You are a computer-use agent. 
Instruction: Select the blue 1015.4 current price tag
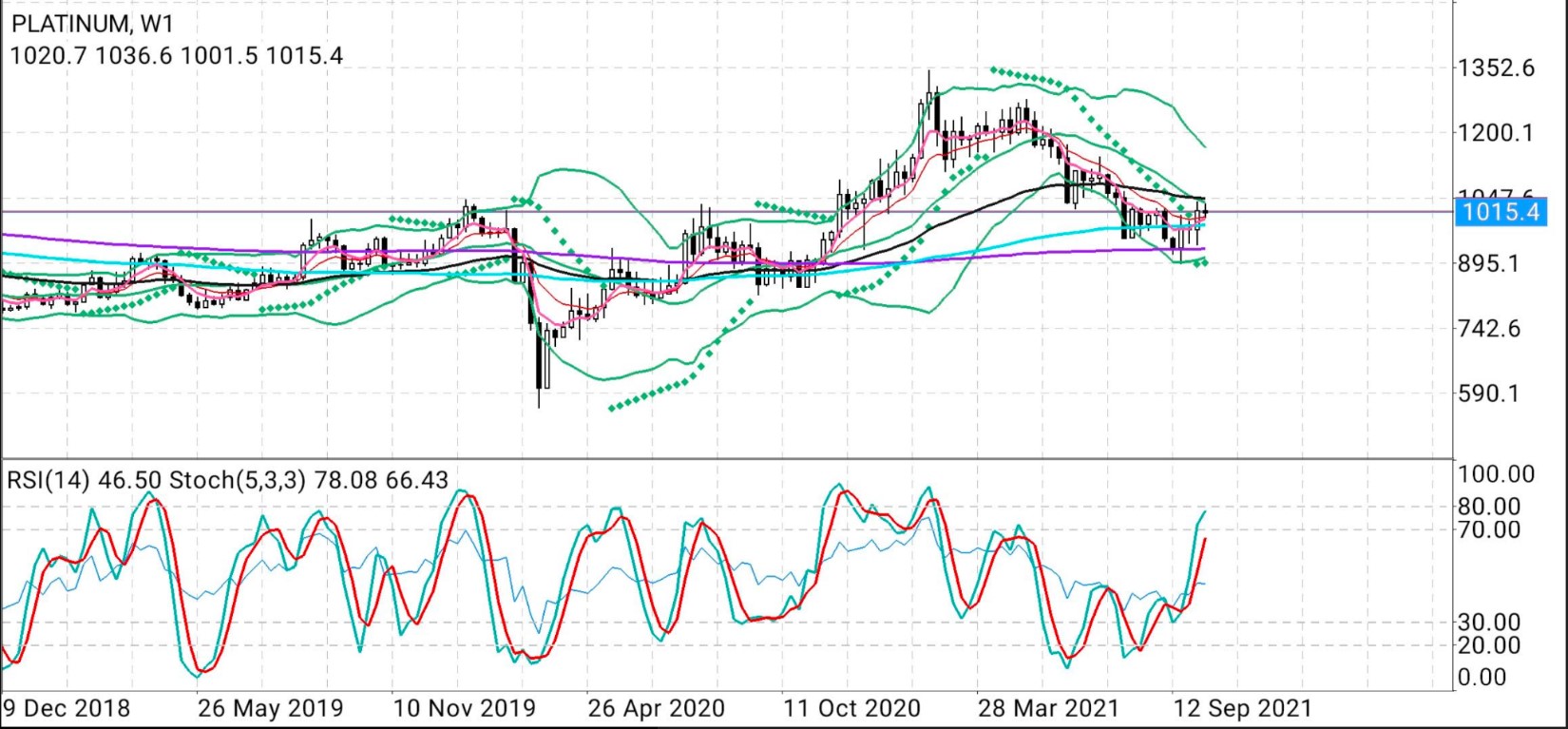[1501, 211]
